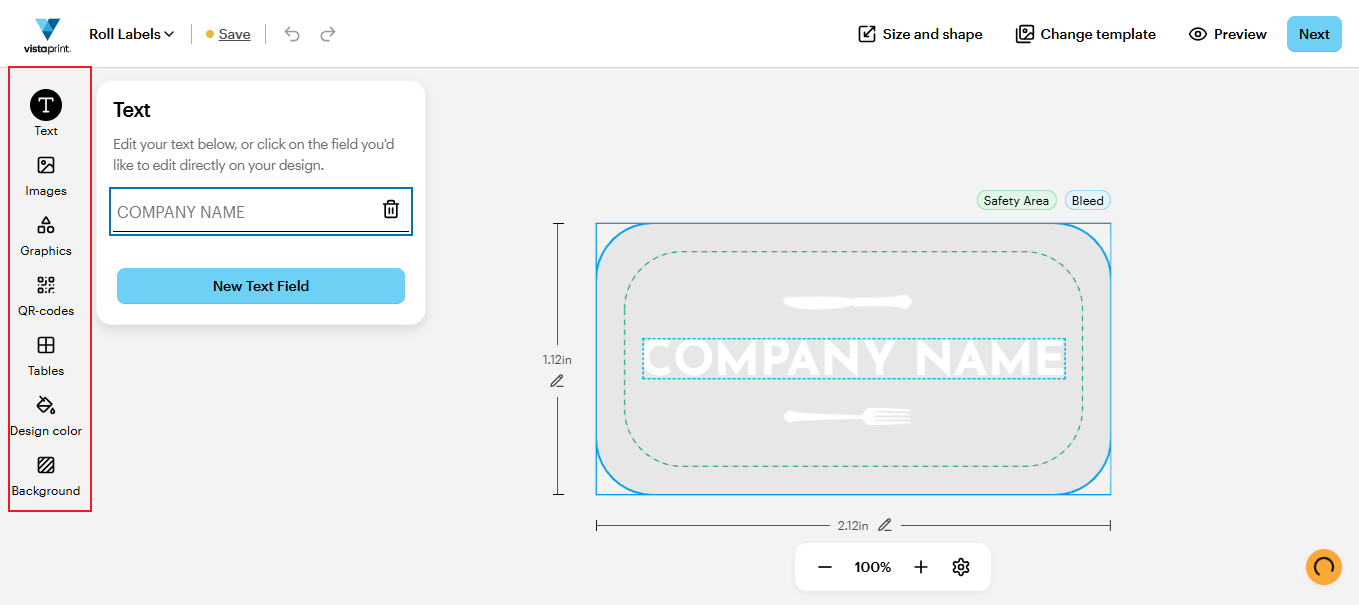The width and height of the screenshot is (1359, 605).
Task: Expand the Roll Labels dropdown
Action: 132,34
